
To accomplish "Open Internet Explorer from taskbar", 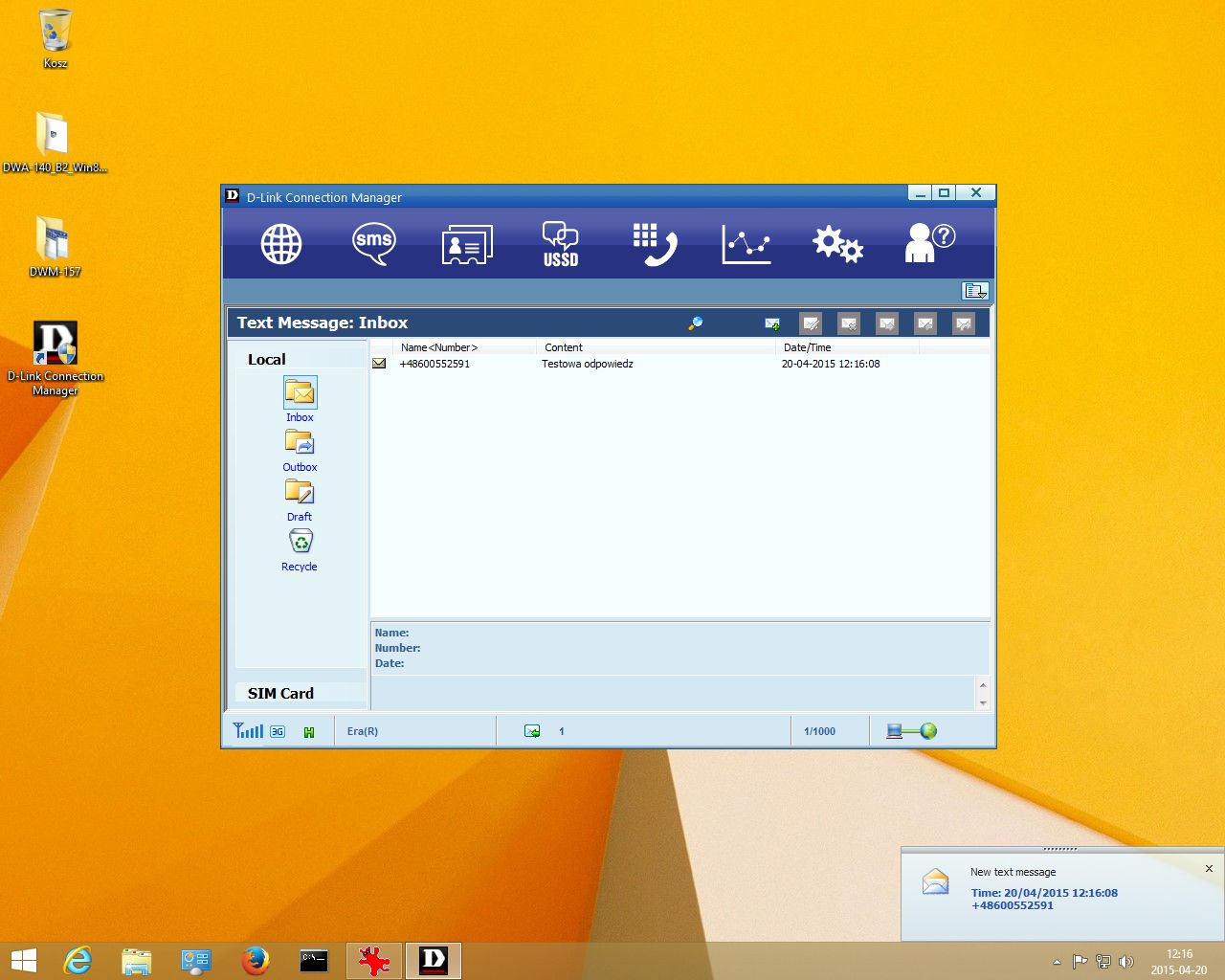I will click(78, 961).
